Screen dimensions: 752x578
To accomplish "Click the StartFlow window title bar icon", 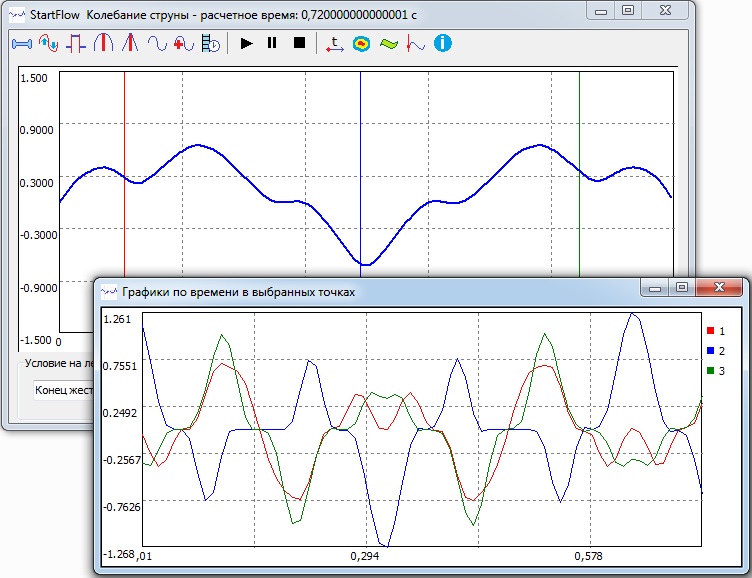I will coord(17,15).
